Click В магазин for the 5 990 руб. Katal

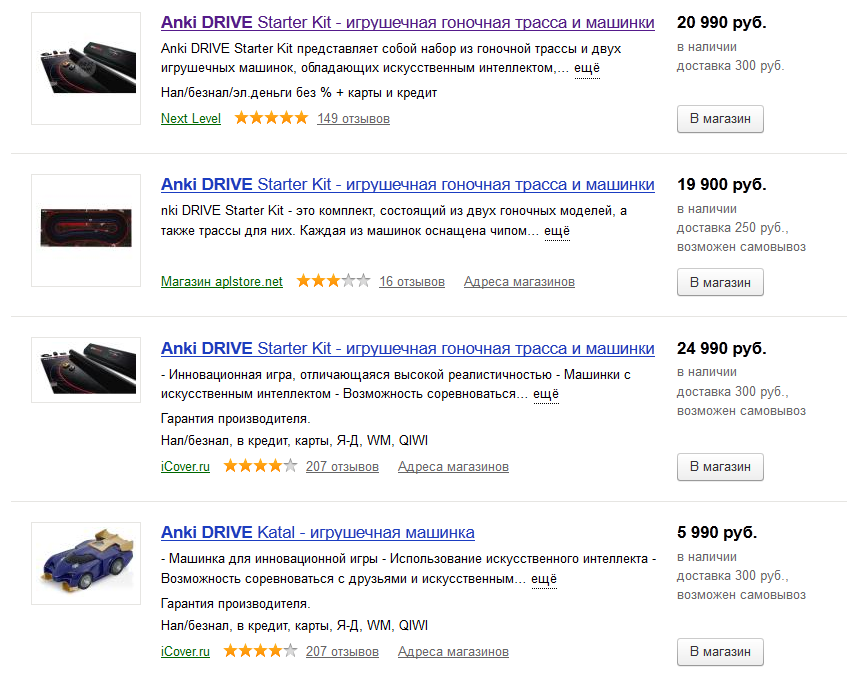[x=719, y=651]
